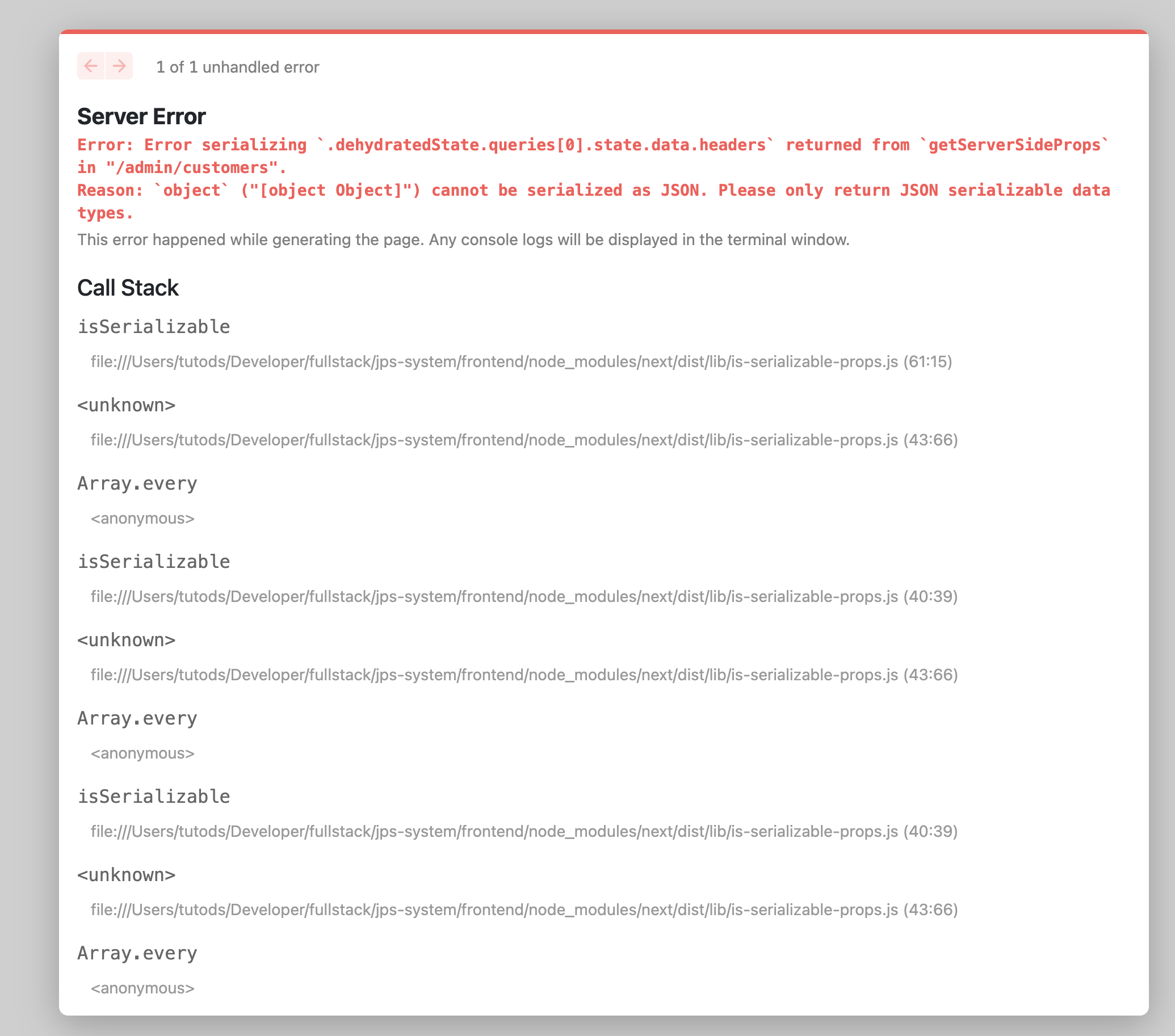Click the '1 of 1 unhandled error' label
Viewport: 1175px width, 1036px height.
click(x=237, y=67)
